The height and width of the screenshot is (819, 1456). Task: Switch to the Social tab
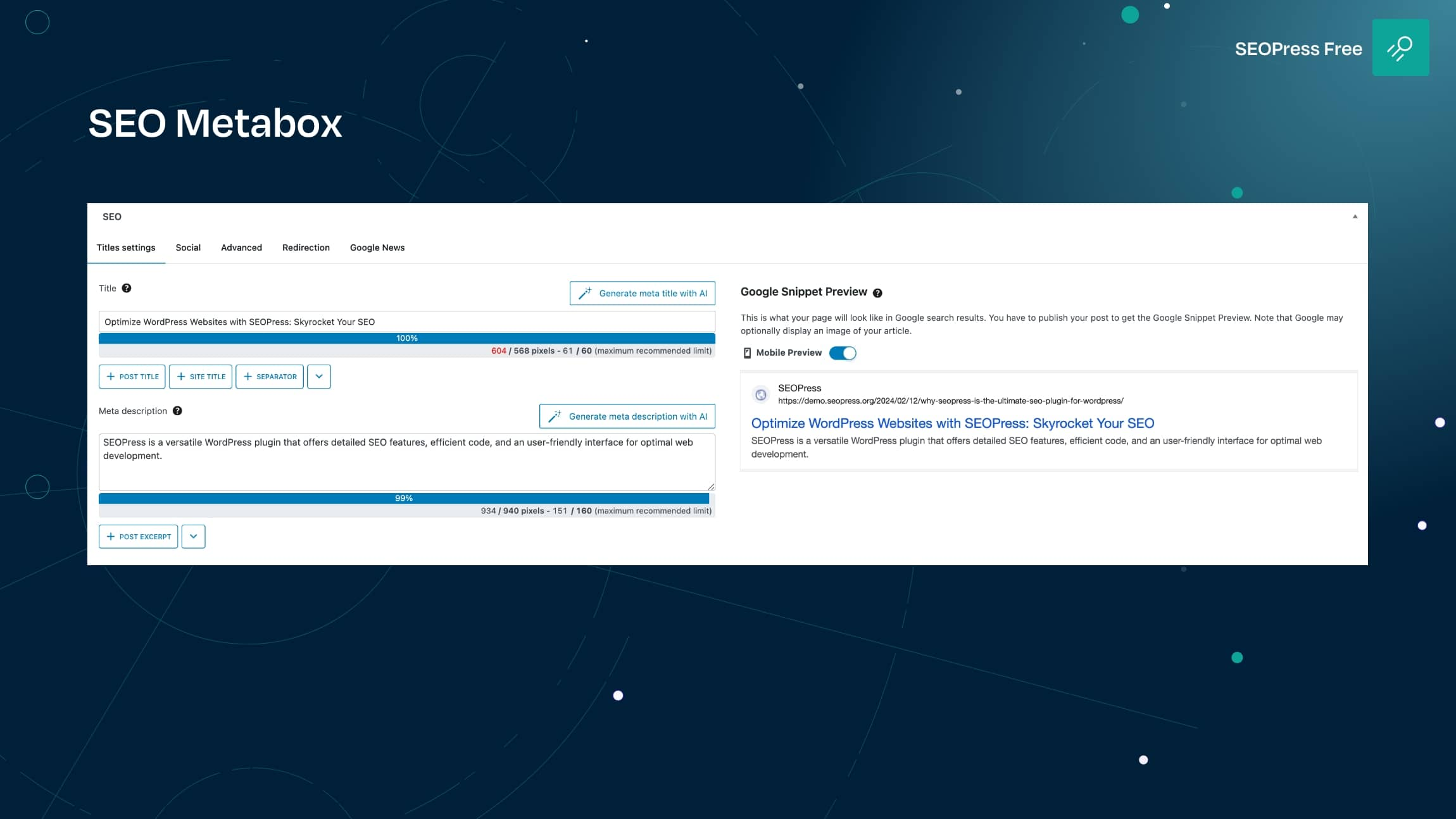click(x=188, y=247)
